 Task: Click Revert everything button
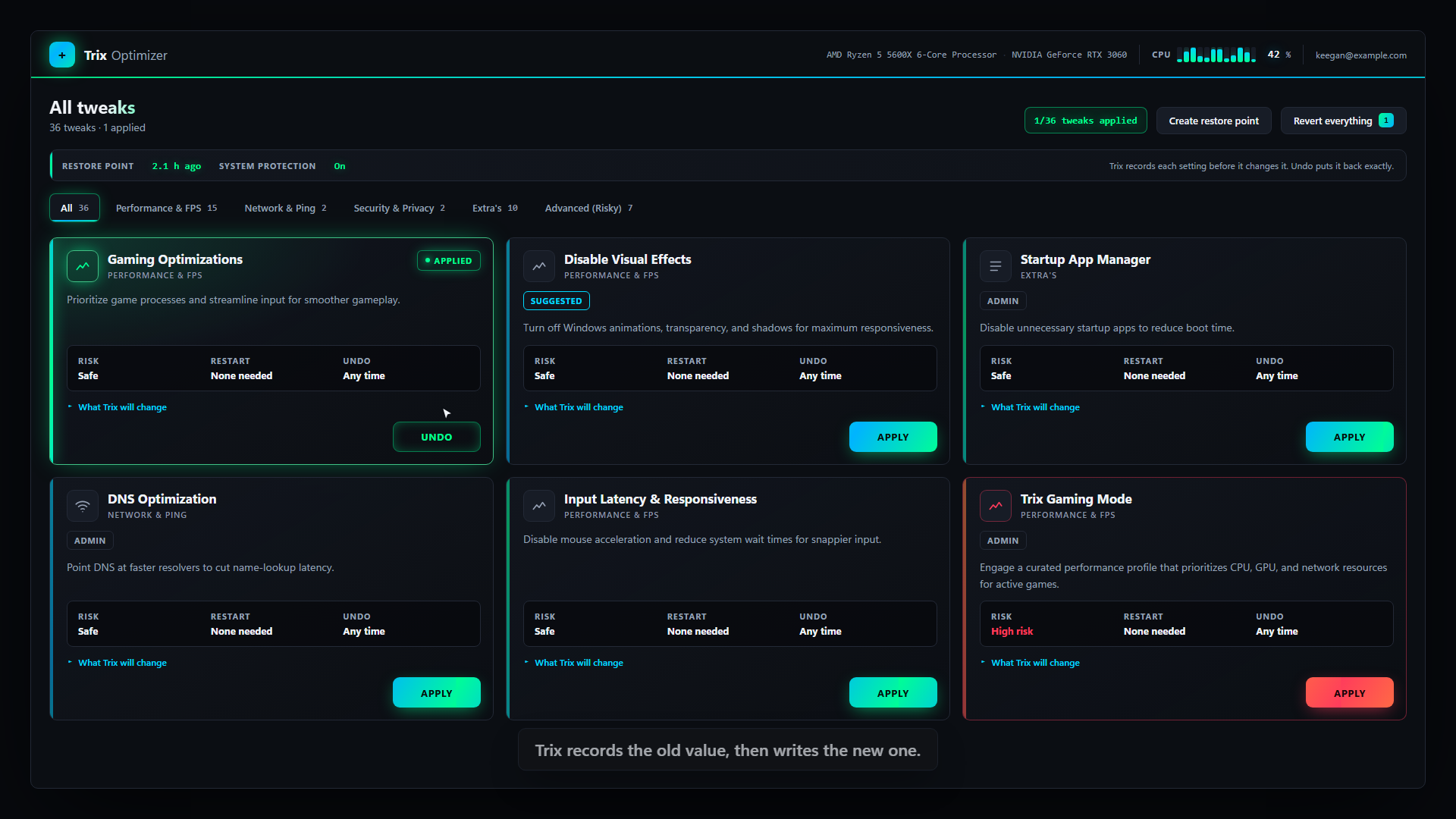click(x=1343, y=121)
